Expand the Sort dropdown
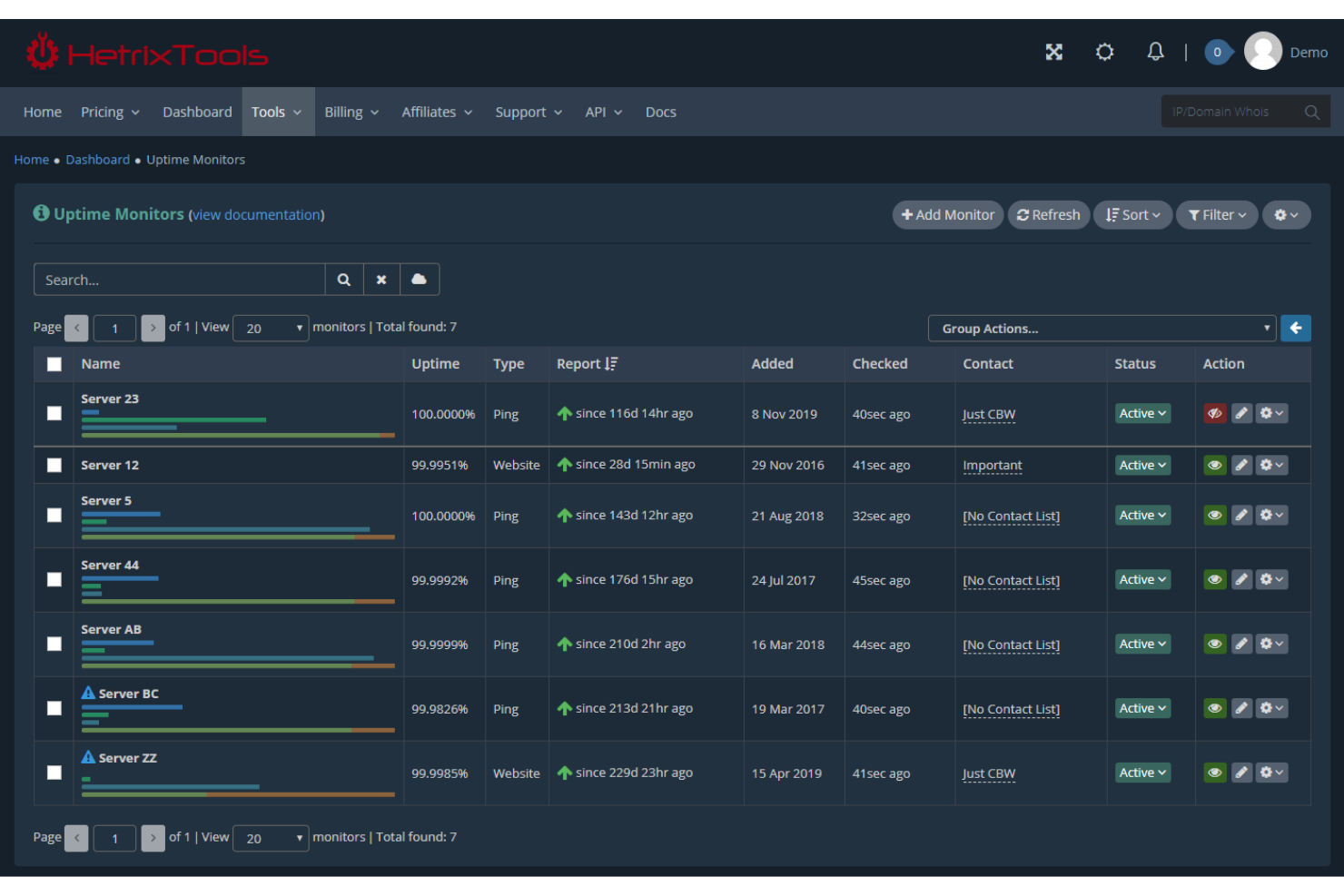 pos(1132,214)
